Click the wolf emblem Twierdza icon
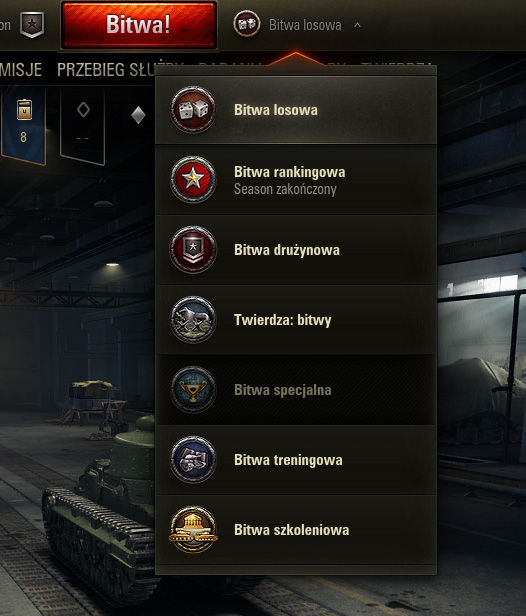 [x=193, y=319]
